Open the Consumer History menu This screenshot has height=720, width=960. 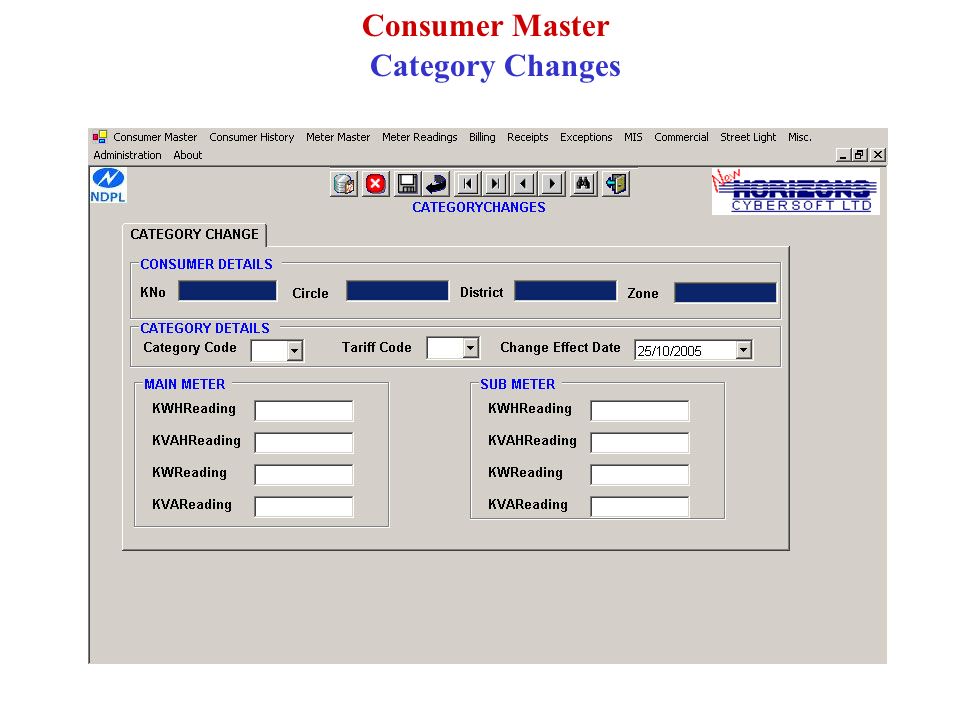(x=252, y=137)
